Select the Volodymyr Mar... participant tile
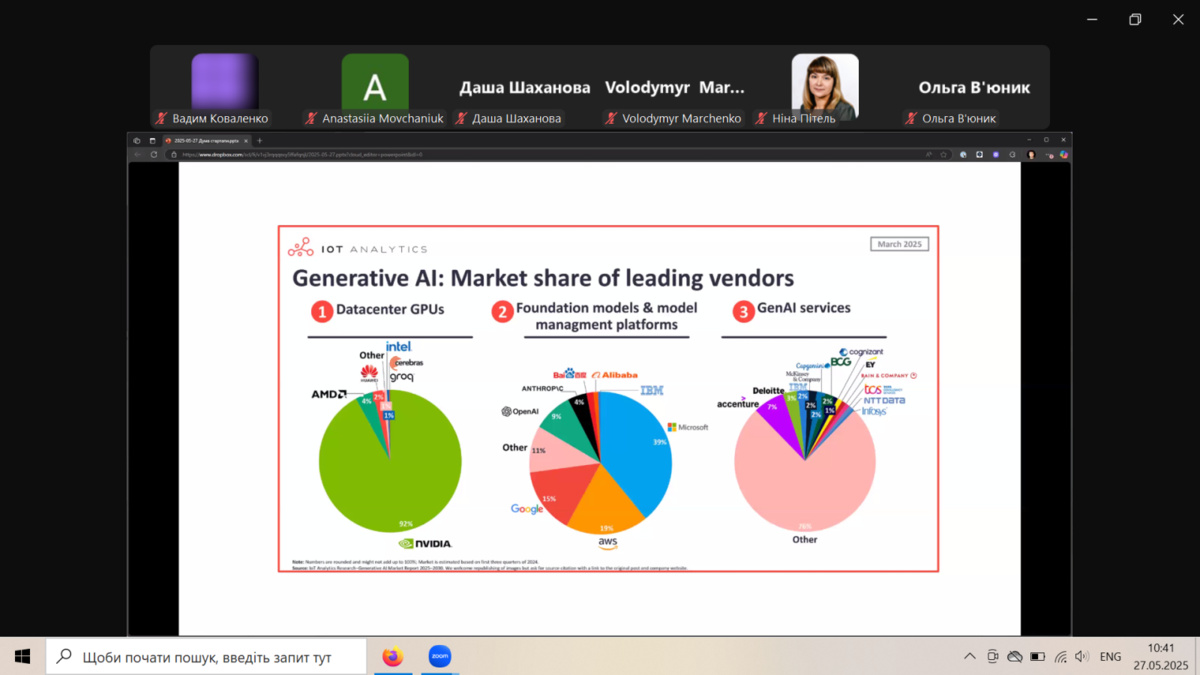 coord(675,87)
